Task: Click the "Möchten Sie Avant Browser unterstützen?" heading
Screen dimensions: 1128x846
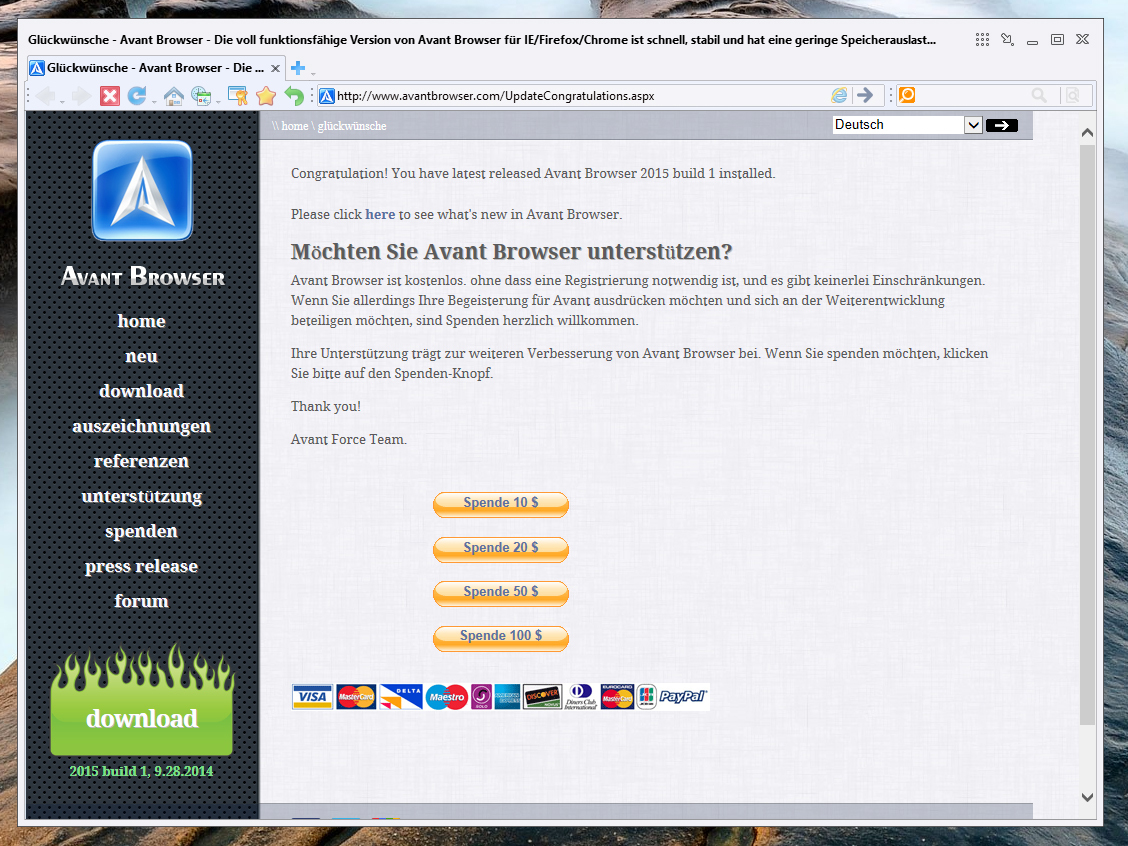Action: (511, 252)
